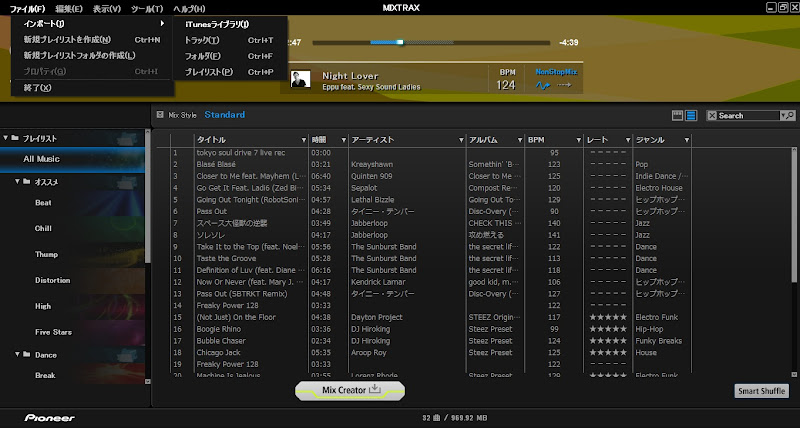Click the Smart Shuffle button
Image resolution: width=800 pixels, height=428 pixels.
click(x=761, y=391)
